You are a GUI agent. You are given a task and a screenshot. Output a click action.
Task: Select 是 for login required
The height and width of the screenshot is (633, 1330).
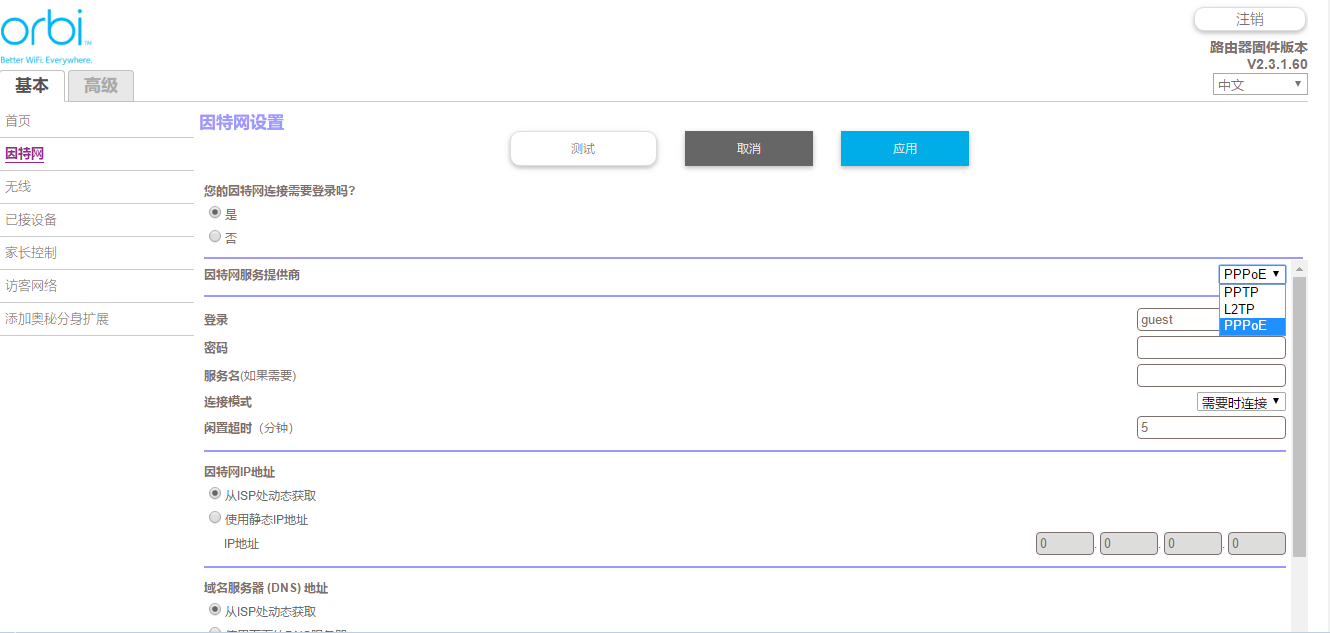pyautogui.click(x=214, y=213)
